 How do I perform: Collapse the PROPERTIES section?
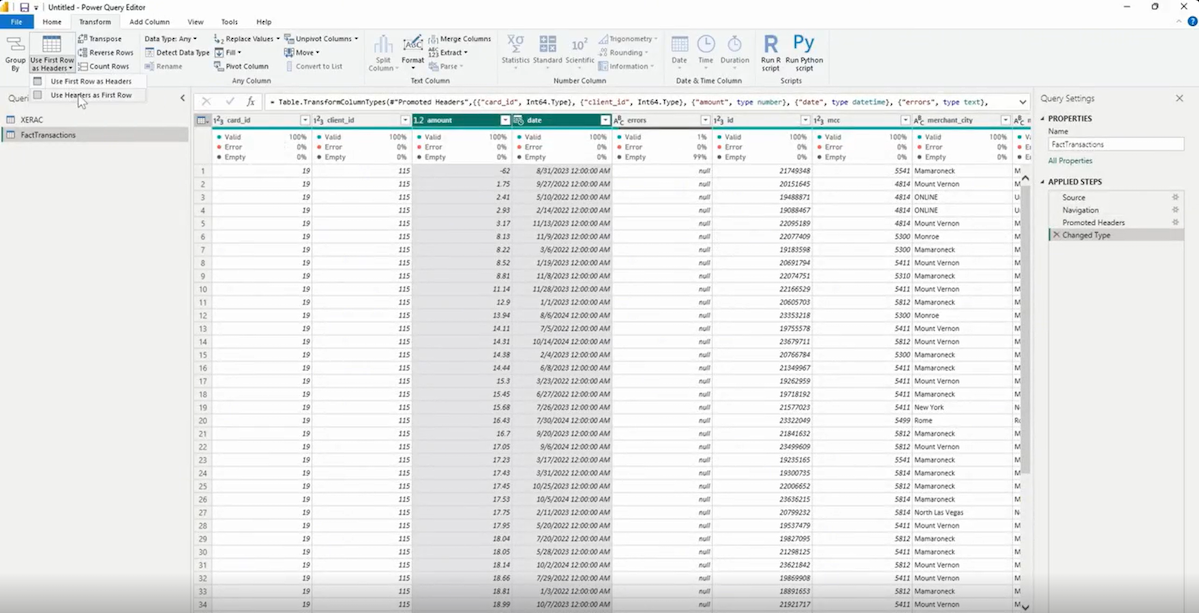[1041, 118]
